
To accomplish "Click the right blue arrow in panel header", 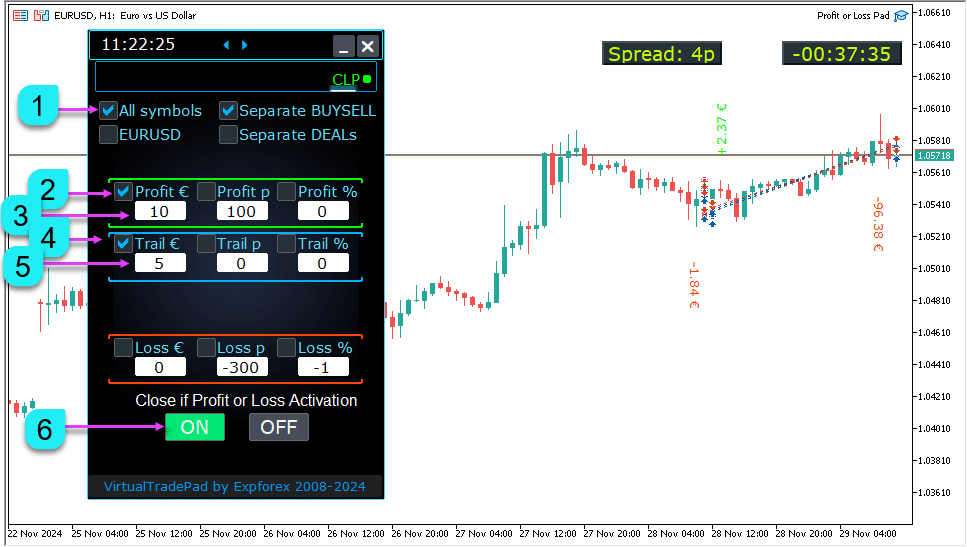I will (245, 45).
